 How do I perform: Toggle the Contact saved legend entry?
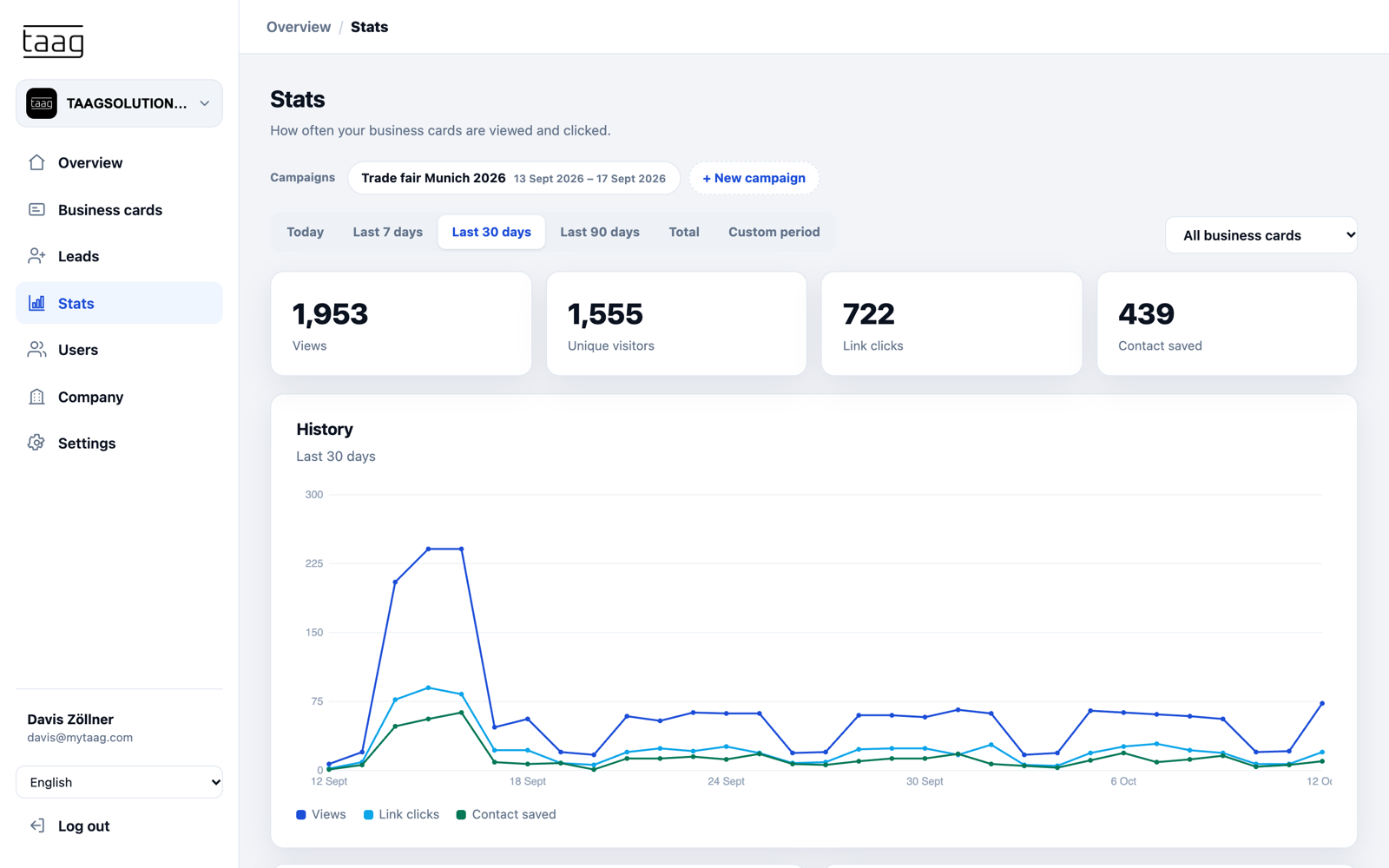[506, 814]
